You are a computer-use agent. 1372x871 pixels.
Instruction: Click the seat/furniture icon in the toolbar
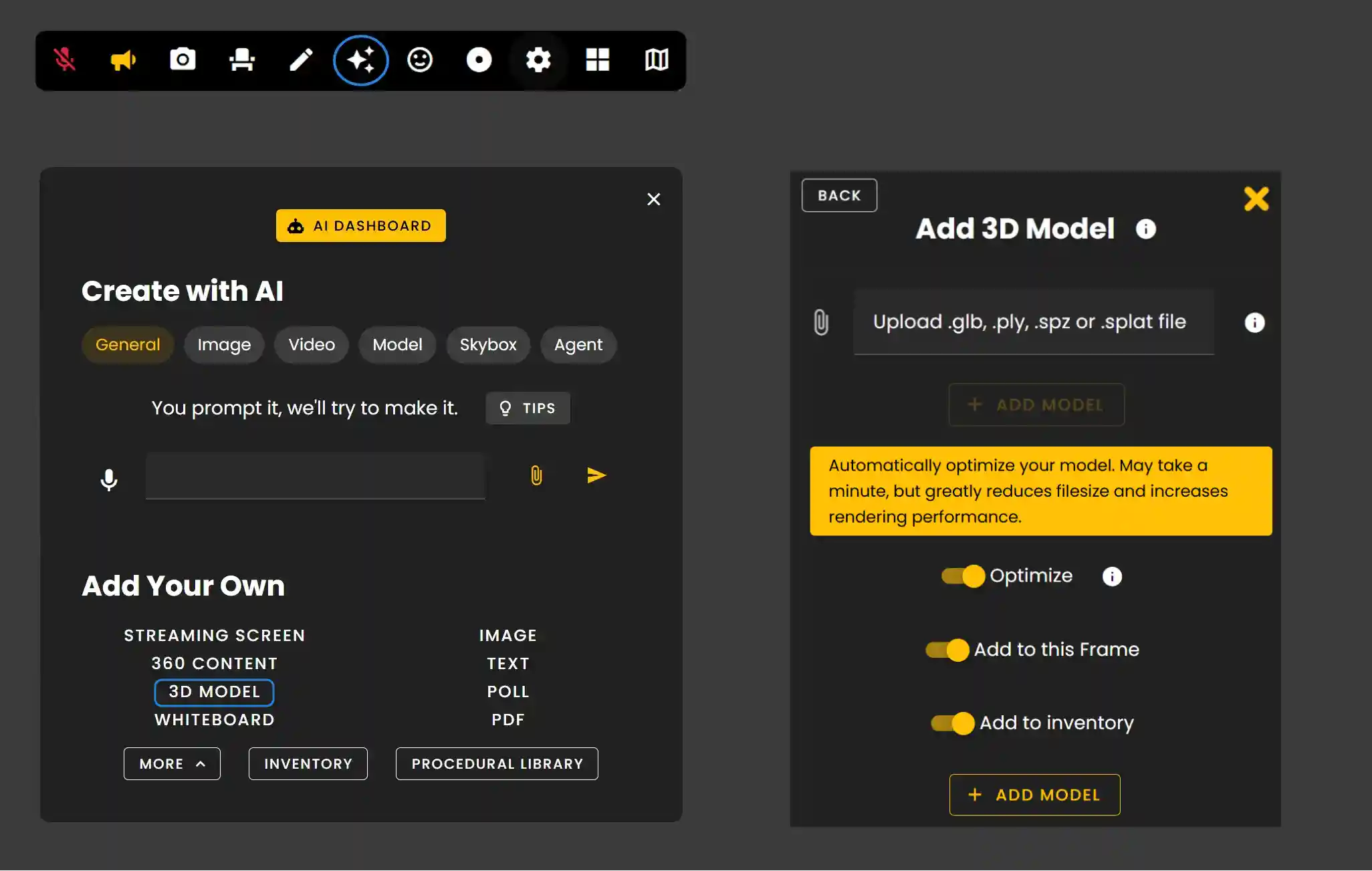click(242, 60)
